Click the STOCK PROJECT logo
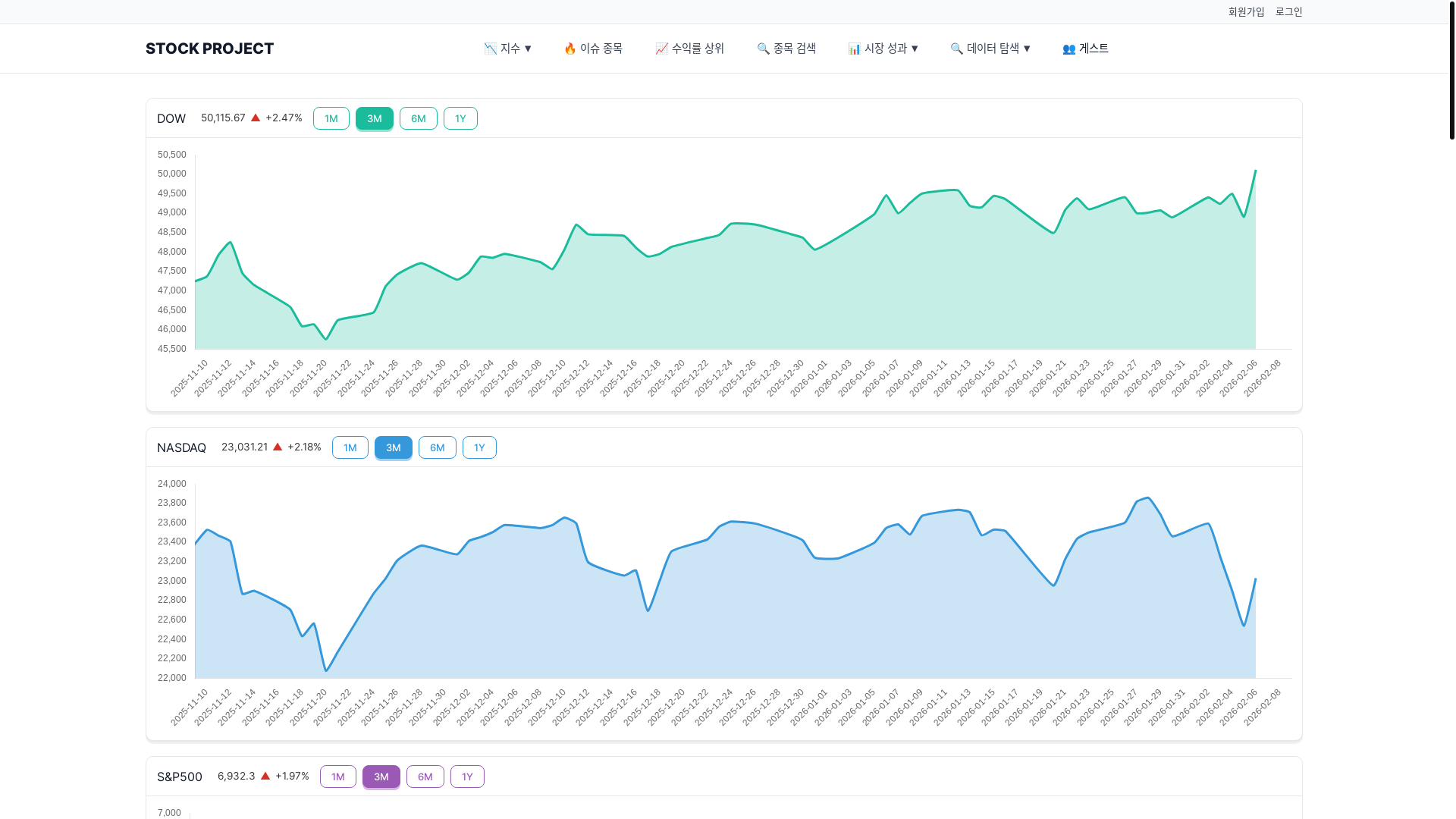The width and height of the screenshot is (1456, 819). click(x=209, y=49)
